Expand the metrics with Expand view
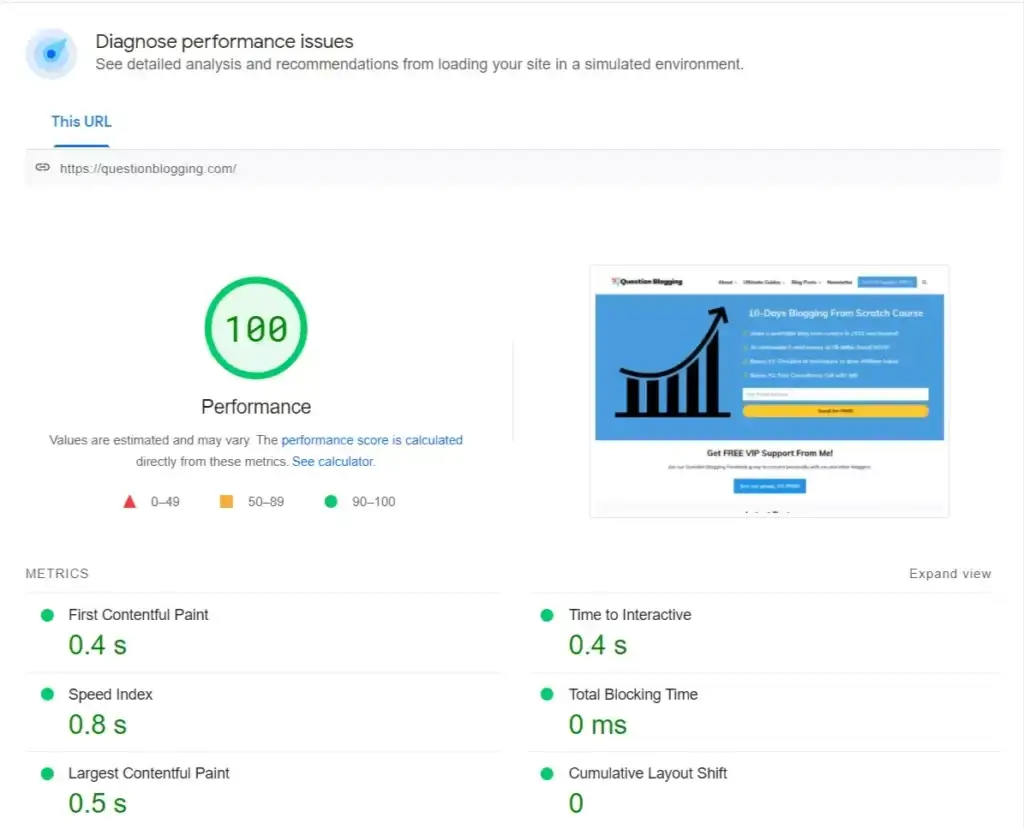The height and width of the screenshot is (829, 1024). click(x=949, y=574)
